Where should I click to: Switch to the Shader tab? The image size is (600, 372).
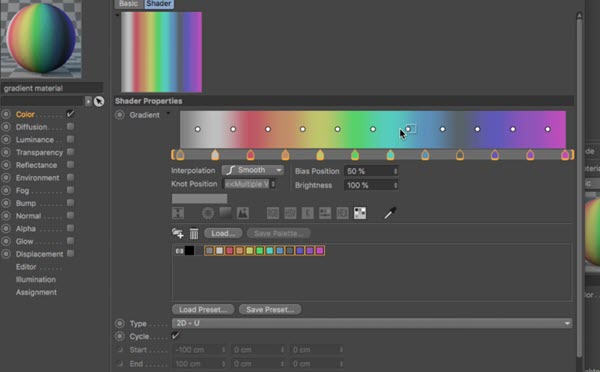159,4
